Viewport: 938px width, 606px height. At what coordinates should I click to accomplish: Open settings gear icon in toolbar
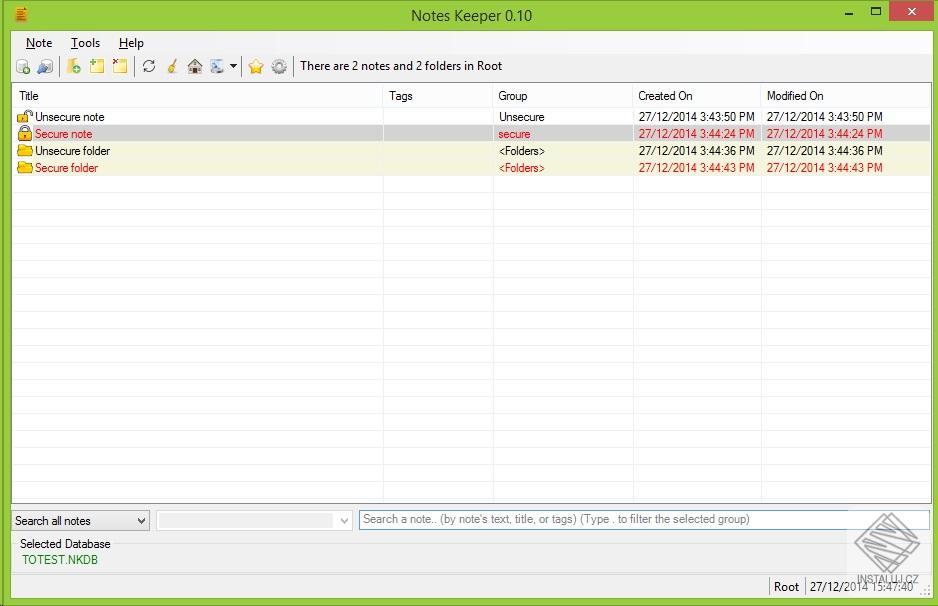(x=279, y=66)
